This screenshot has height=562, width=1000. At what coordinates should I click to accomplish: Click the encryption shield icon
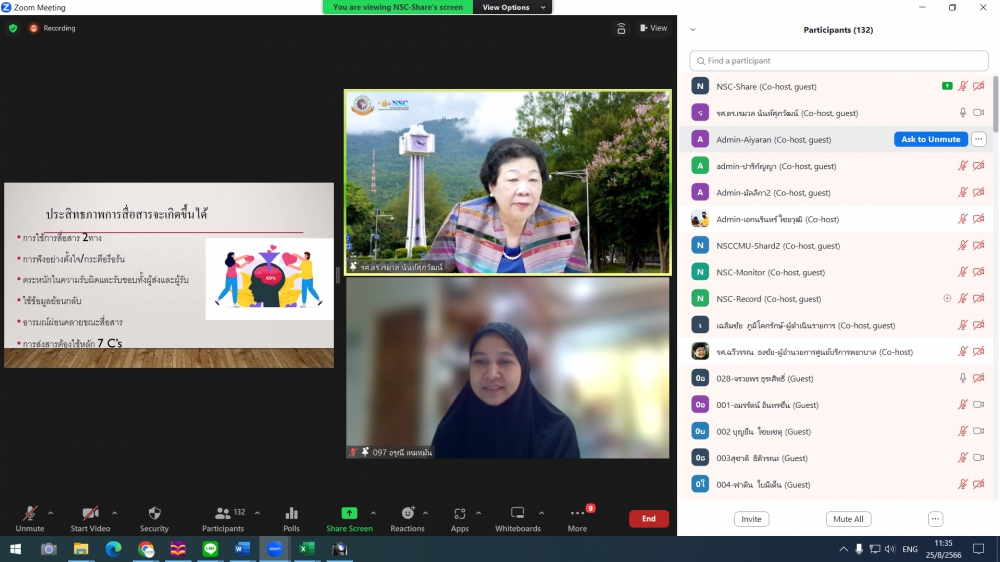pyautogui.click(x=13, y=28)
